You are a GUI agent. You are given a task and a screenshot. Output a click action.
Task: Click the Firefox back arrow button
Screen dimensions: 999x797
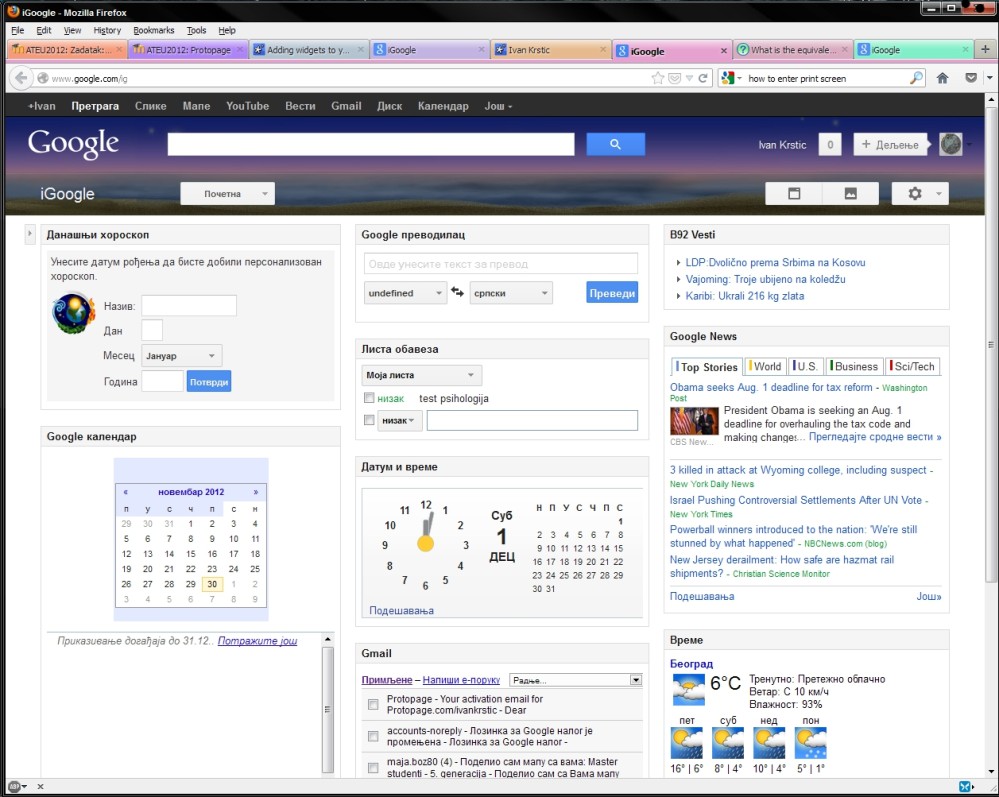21,78
